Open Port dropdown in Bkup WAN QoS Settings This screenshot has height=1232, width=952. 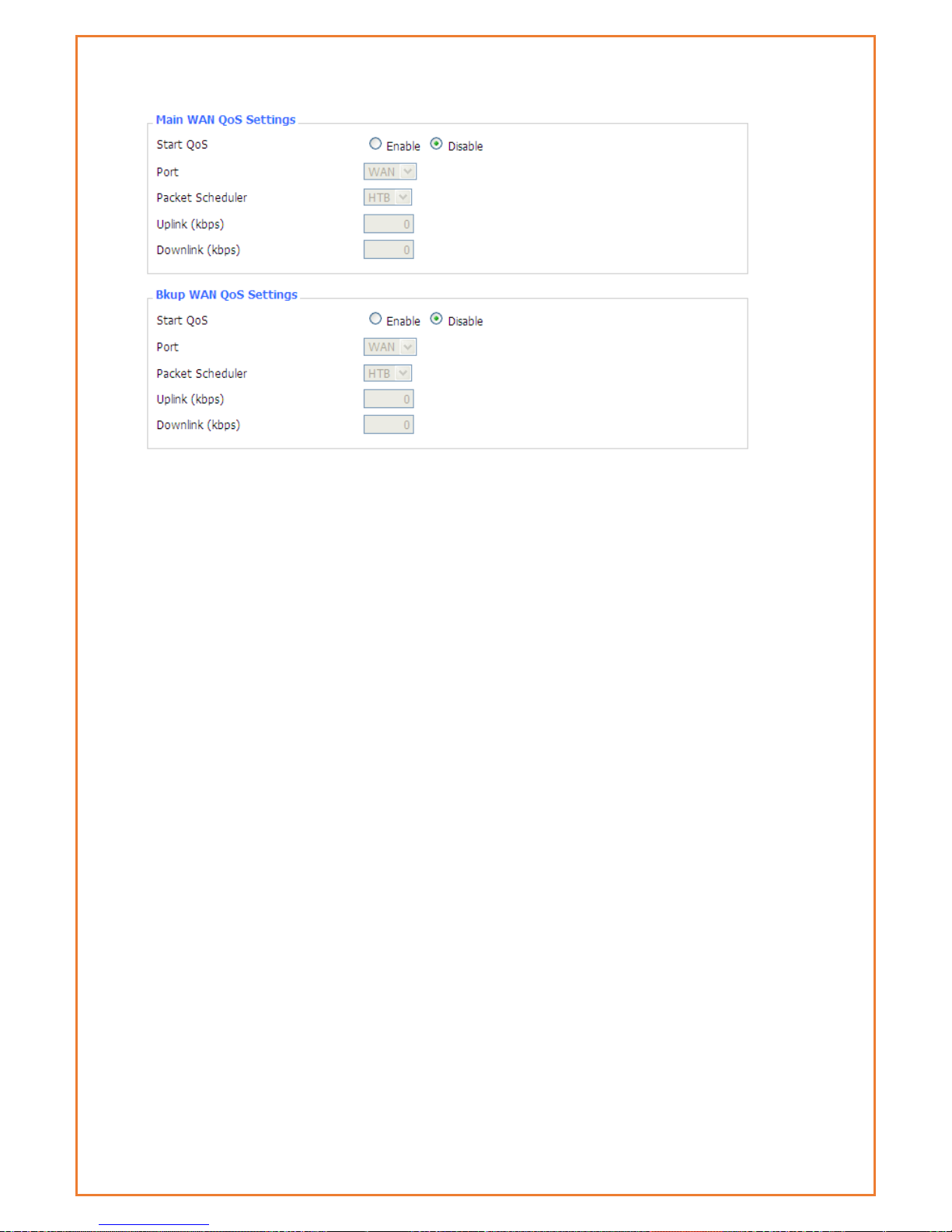coord(390,347)
